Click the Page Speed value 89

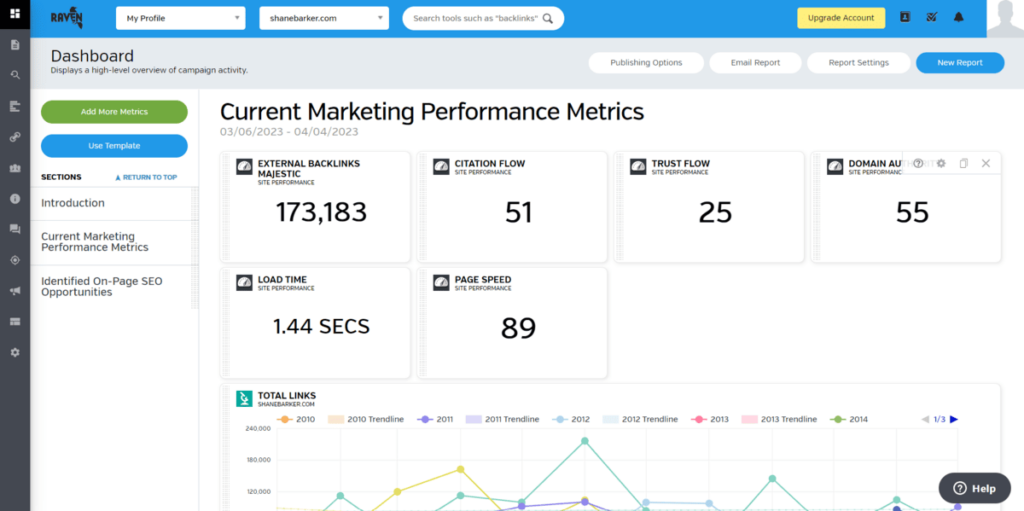click(x=519, y=328)
